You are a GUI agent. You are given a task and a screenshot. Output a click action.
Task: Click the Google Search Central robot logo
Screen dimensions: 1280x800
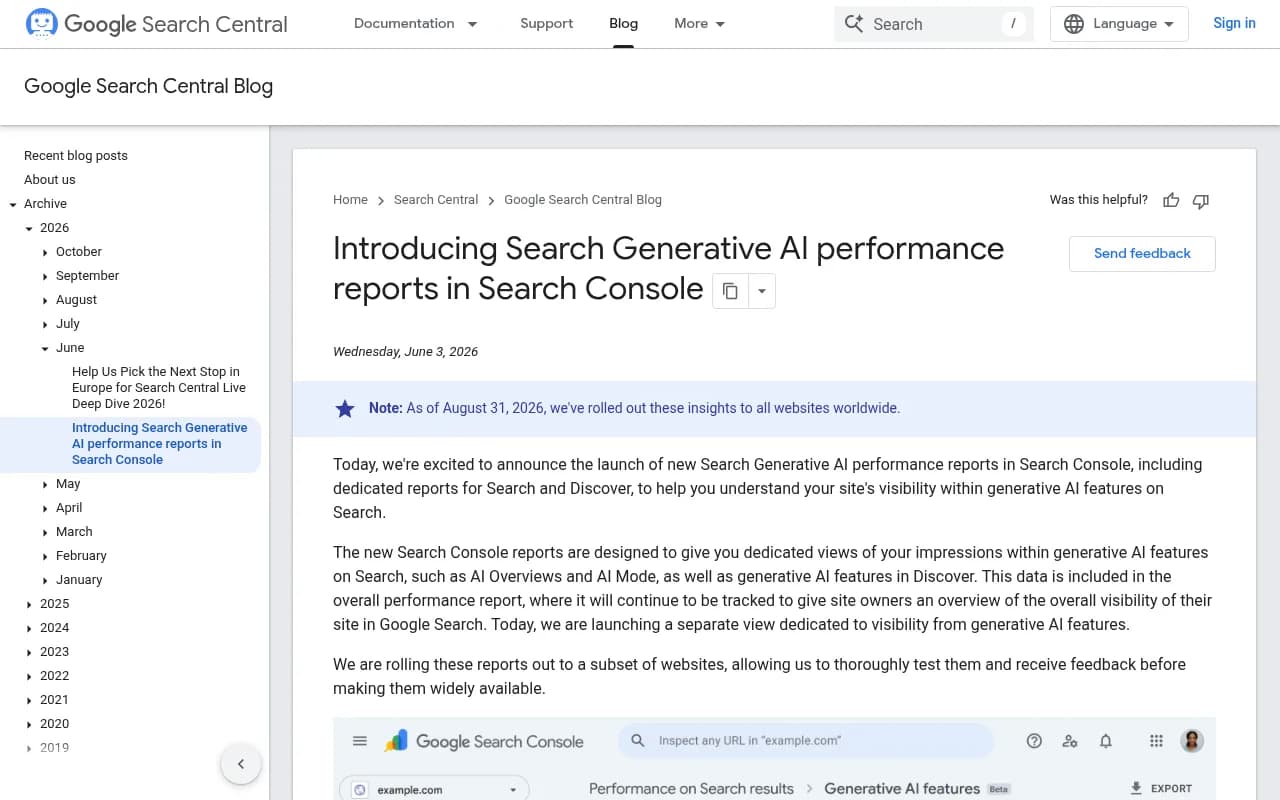point(42,23)
